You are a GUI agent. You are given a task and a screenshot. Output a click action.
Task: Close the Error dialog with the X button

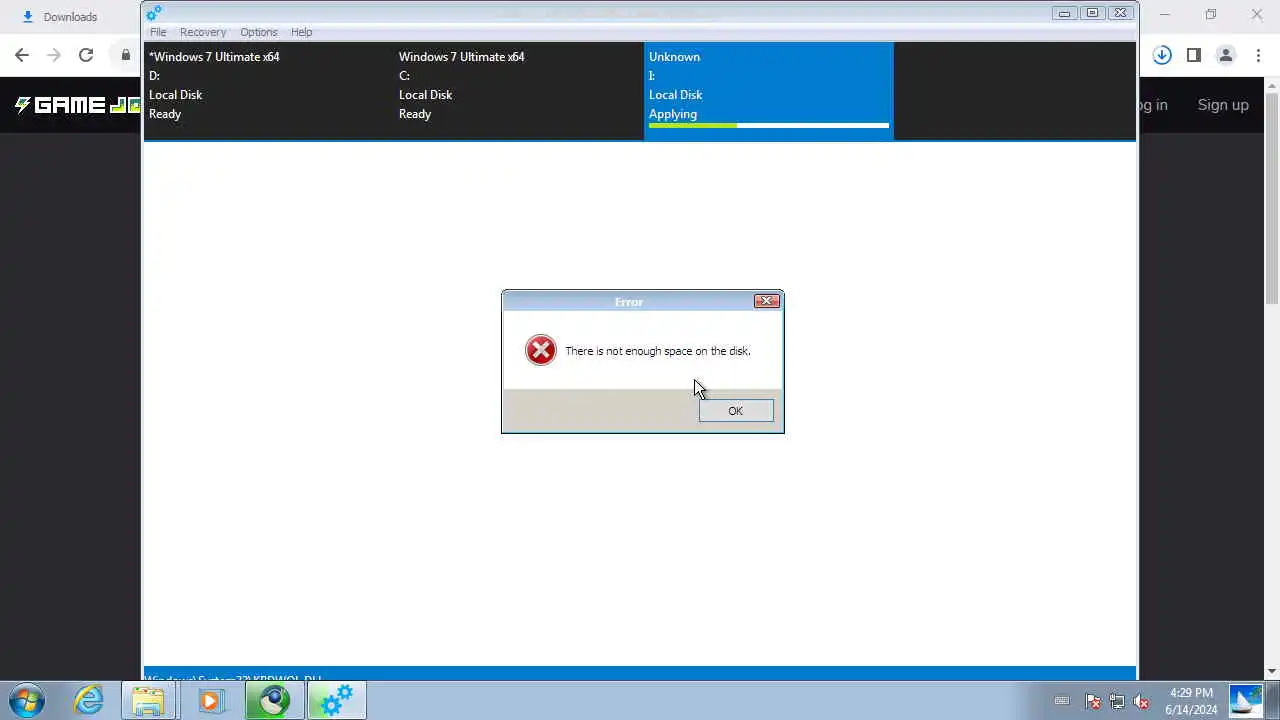pyautogui.click(x=767, y=301)
